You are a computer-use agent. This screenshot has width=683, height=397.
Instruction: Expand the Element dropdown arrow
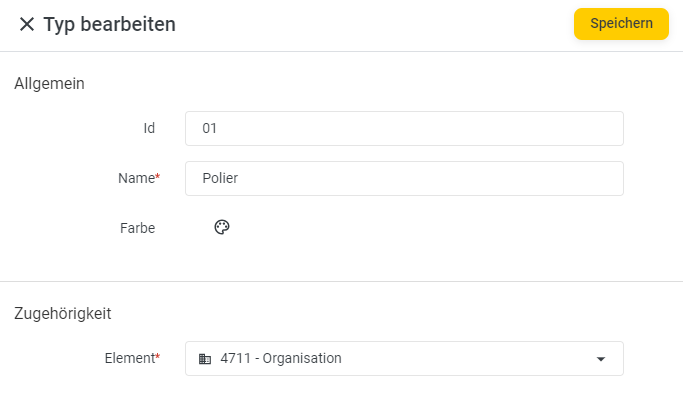(x=601, y=359)
